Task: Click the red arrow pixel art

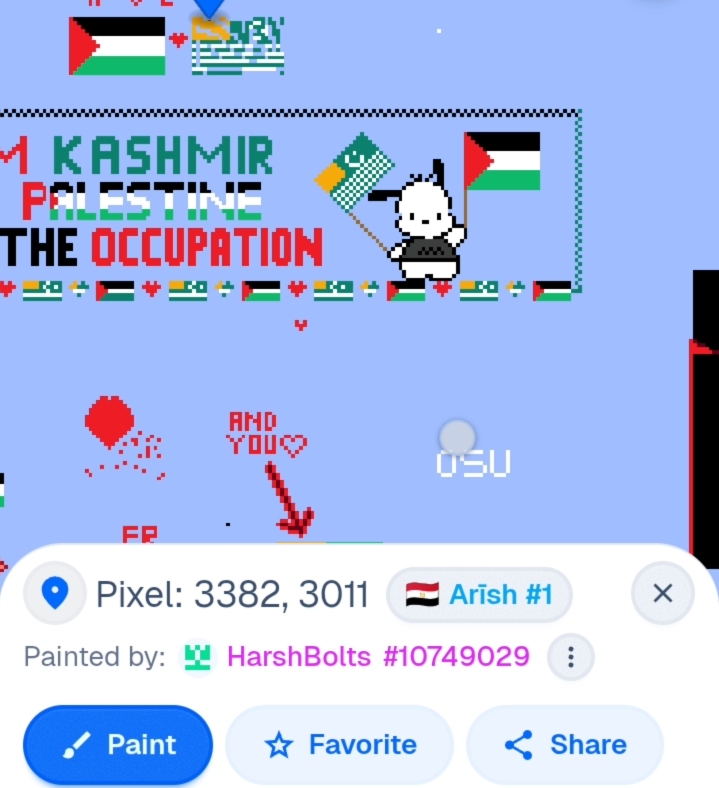Action: 289,500
